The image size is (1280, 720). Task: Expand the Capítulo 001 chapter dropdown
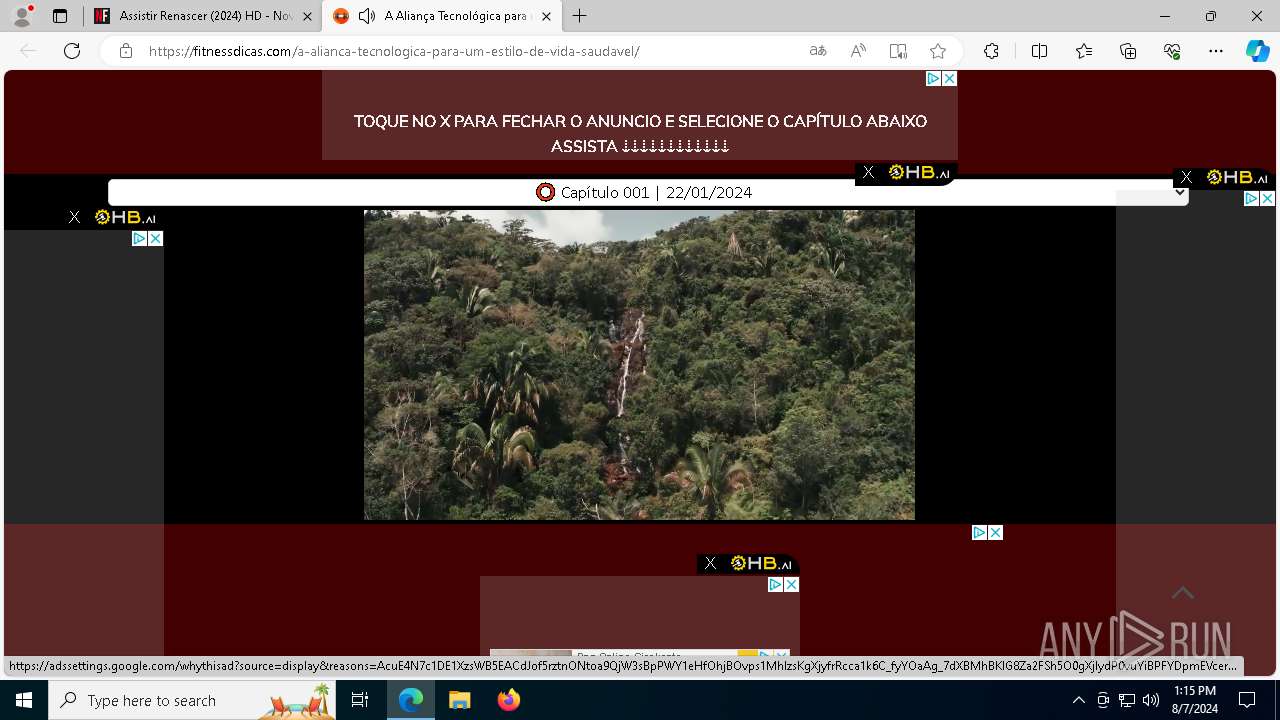click(648, 192)
